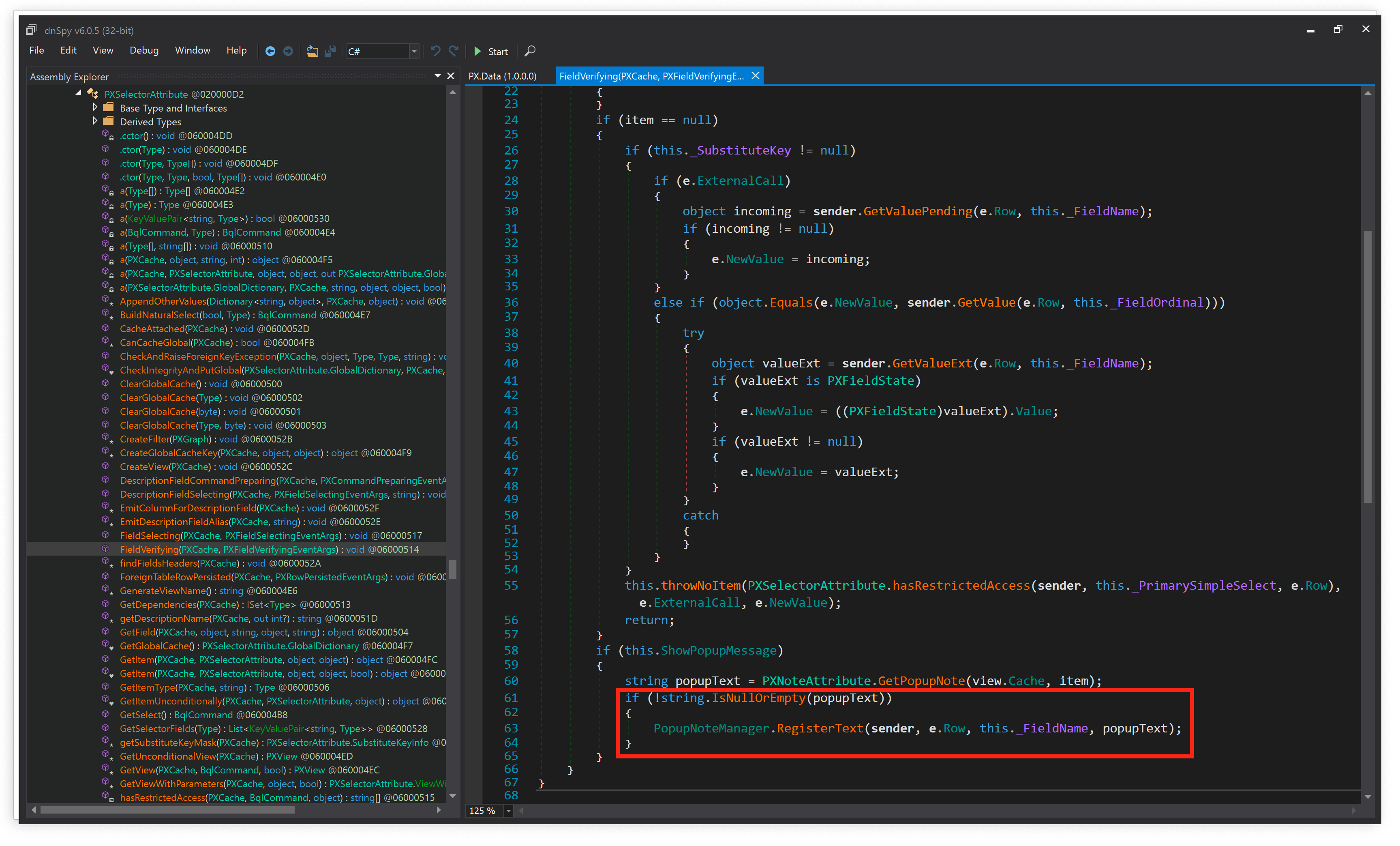The width and height of the screenshot is (1400, 846).
Task: Open the View menu
Action: [103, 51]
